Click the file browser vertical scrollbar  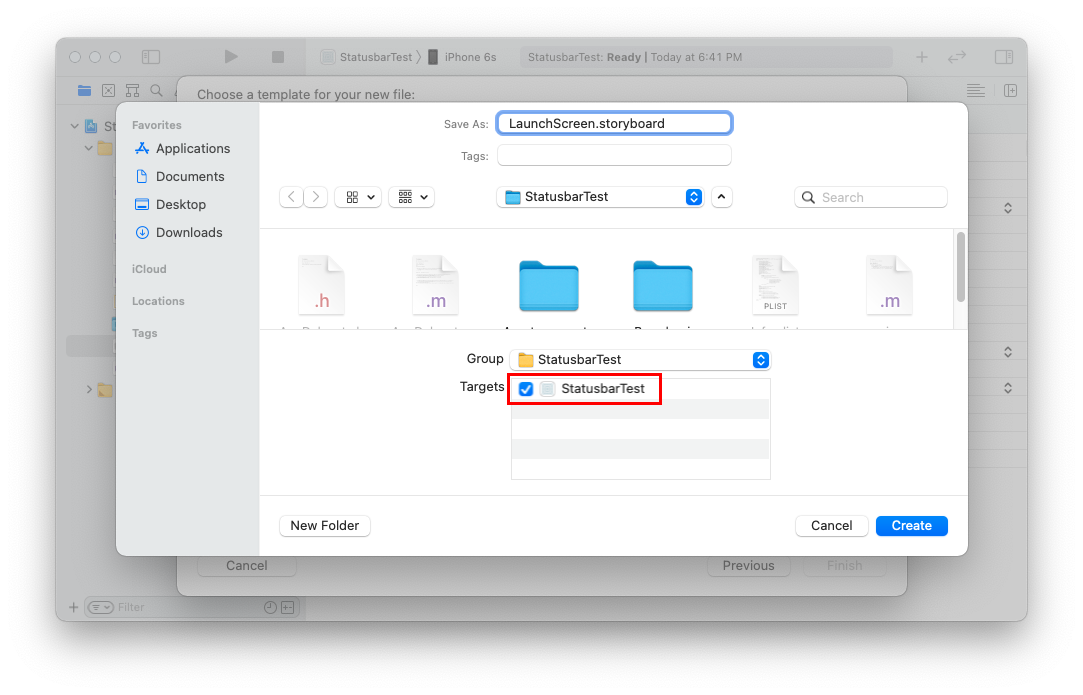[960, 267]
